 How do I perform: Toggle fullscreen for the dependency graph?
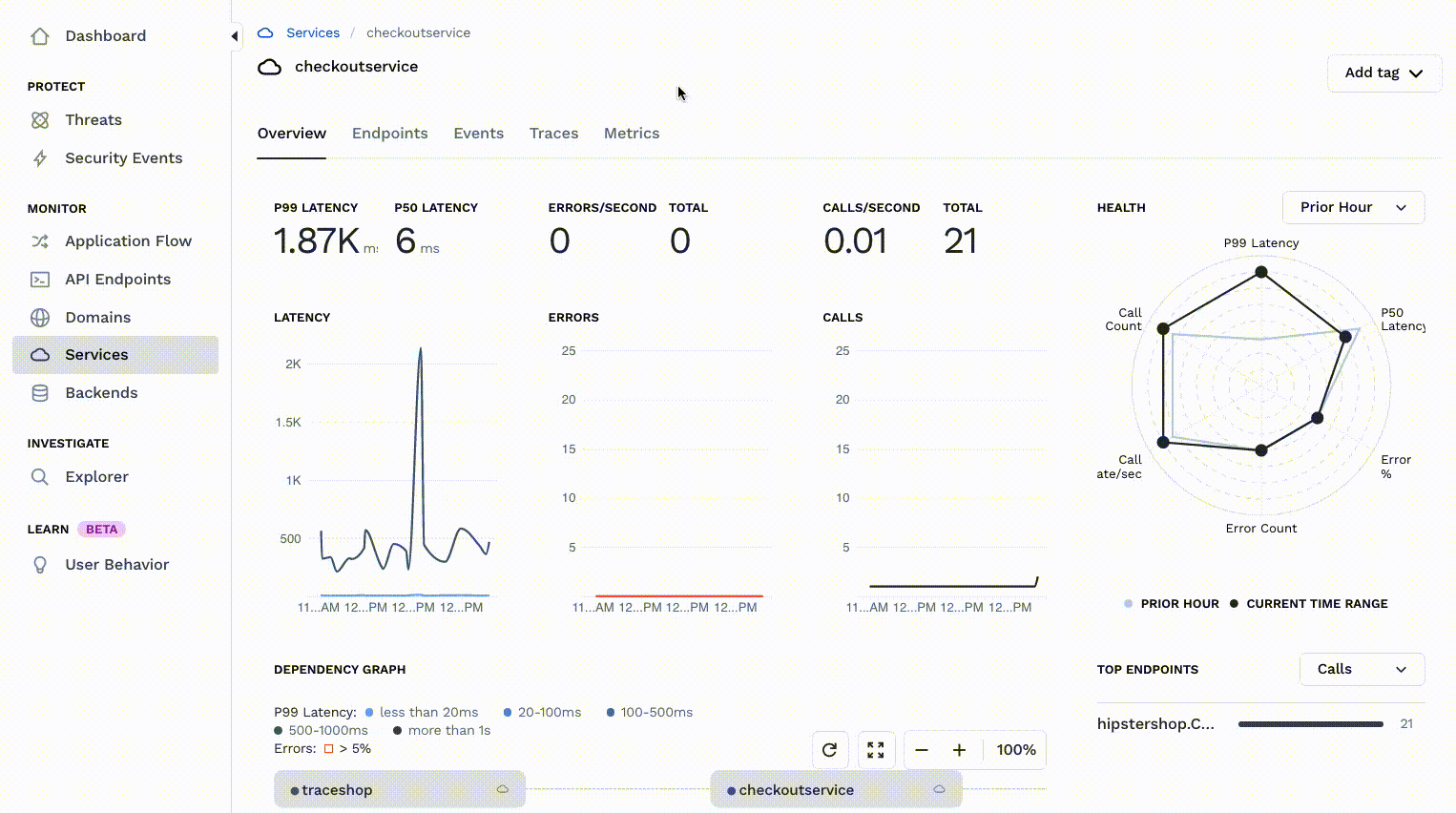(876, 750)
